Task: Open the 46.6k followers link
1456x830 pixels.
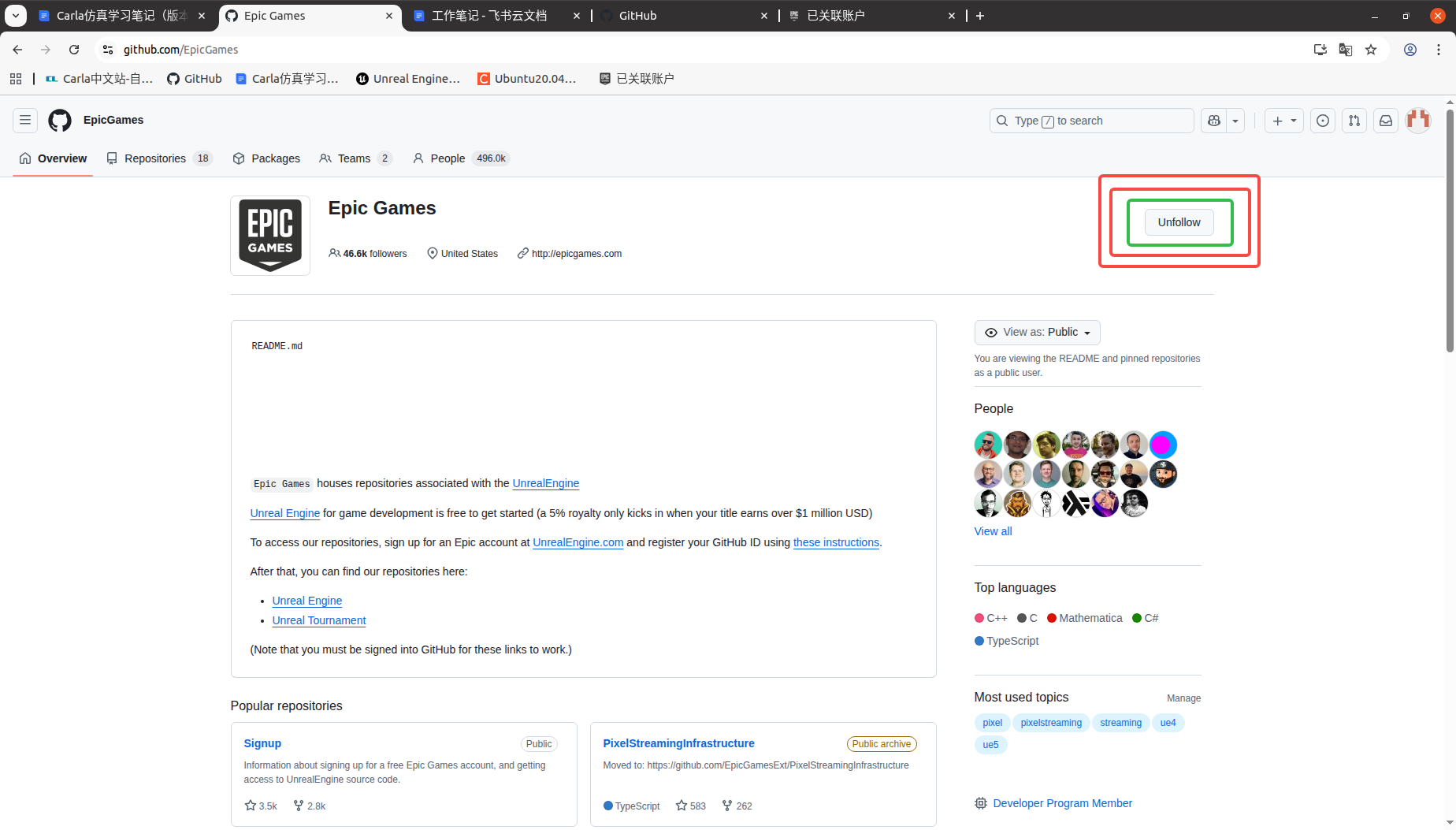Action: pyautogui.click(x=368, y=254)
